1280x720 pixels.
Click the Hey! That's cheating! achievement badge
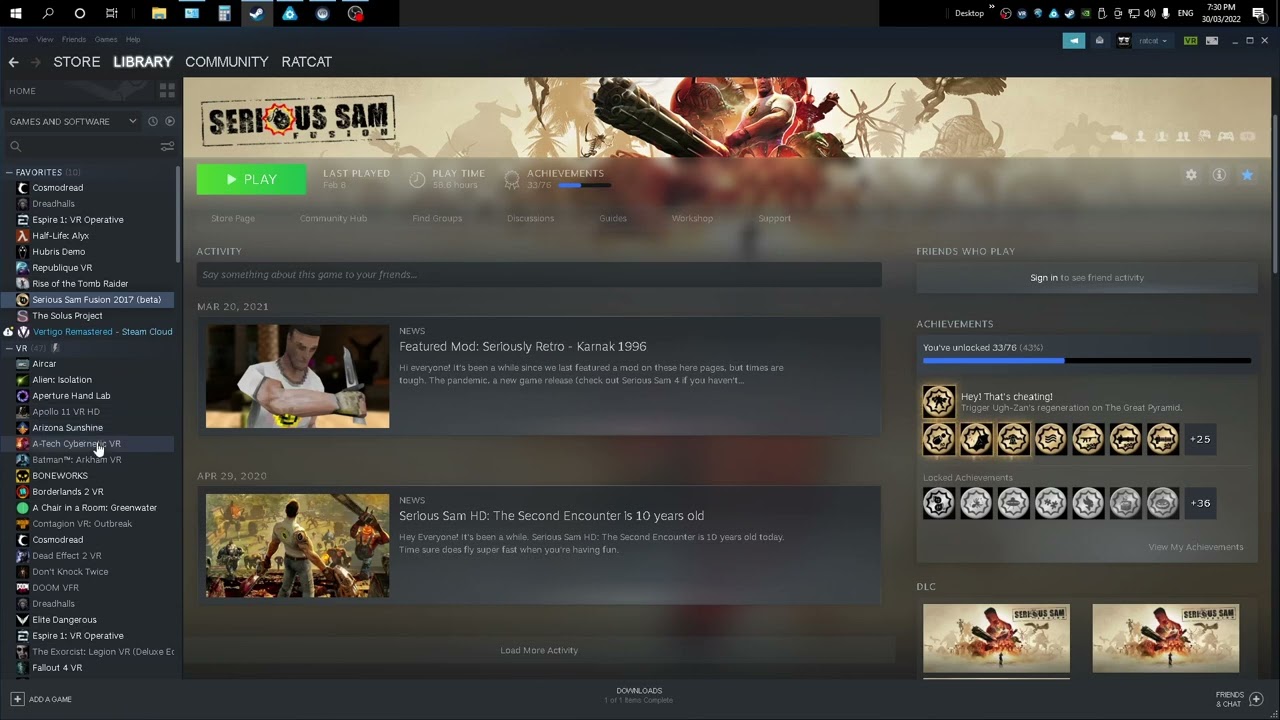938,401
